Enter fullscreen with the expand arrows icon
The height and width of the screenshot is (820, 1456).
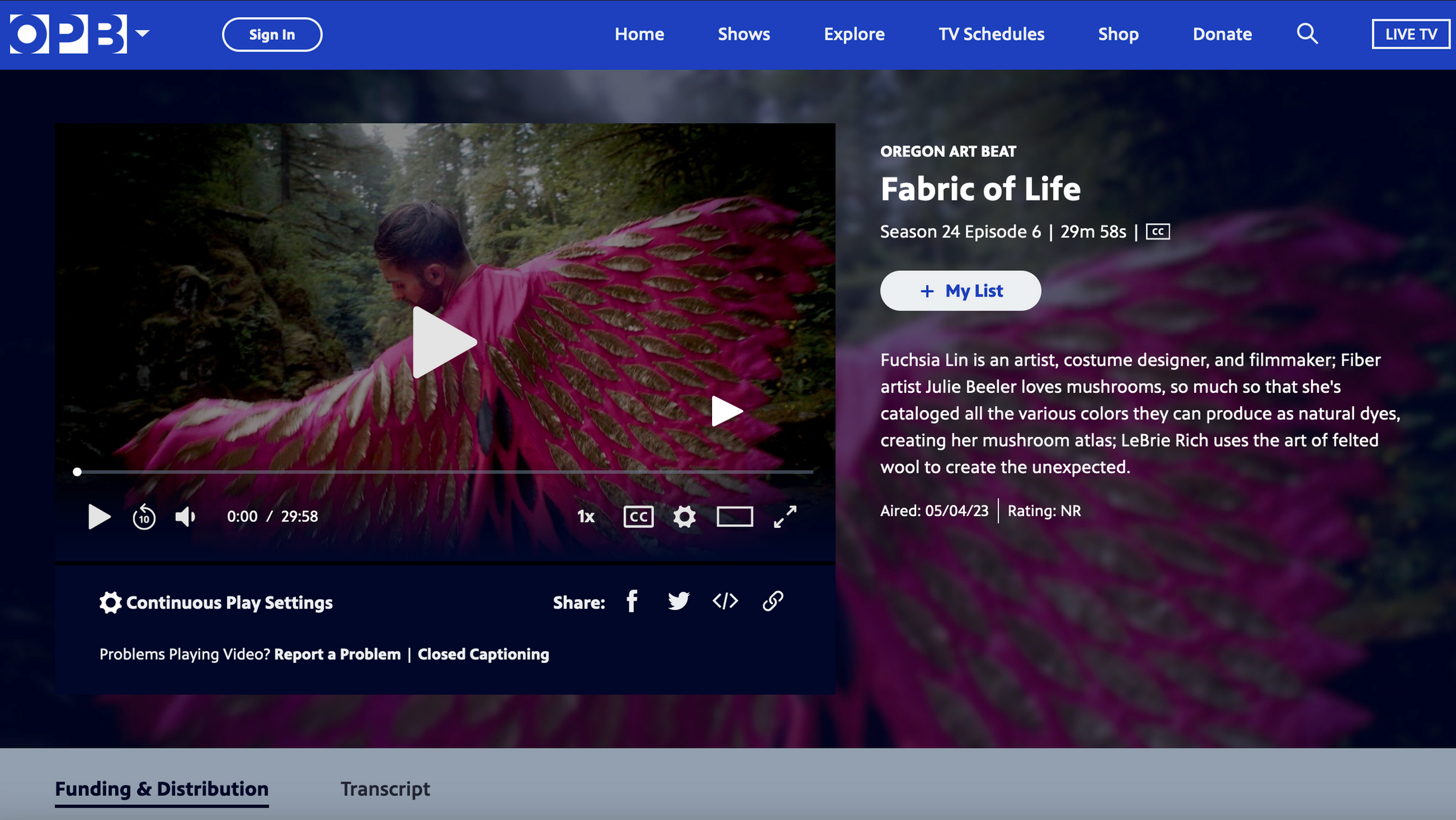tap(785, 517)
